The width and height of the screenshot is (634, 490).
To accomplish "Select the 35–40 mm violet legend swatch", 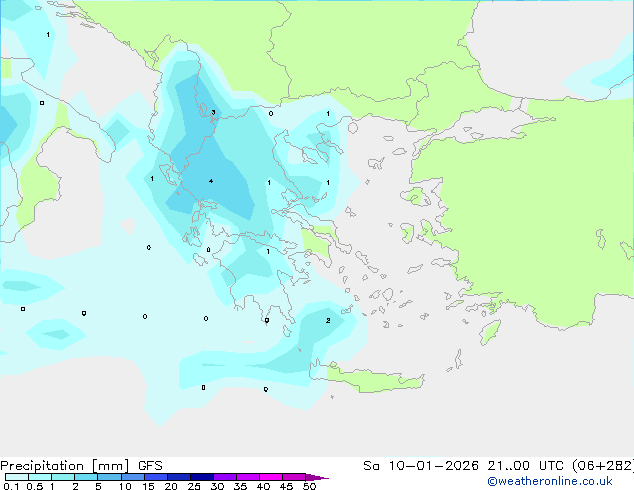I will pyautogui.click(x=248, y=477).
